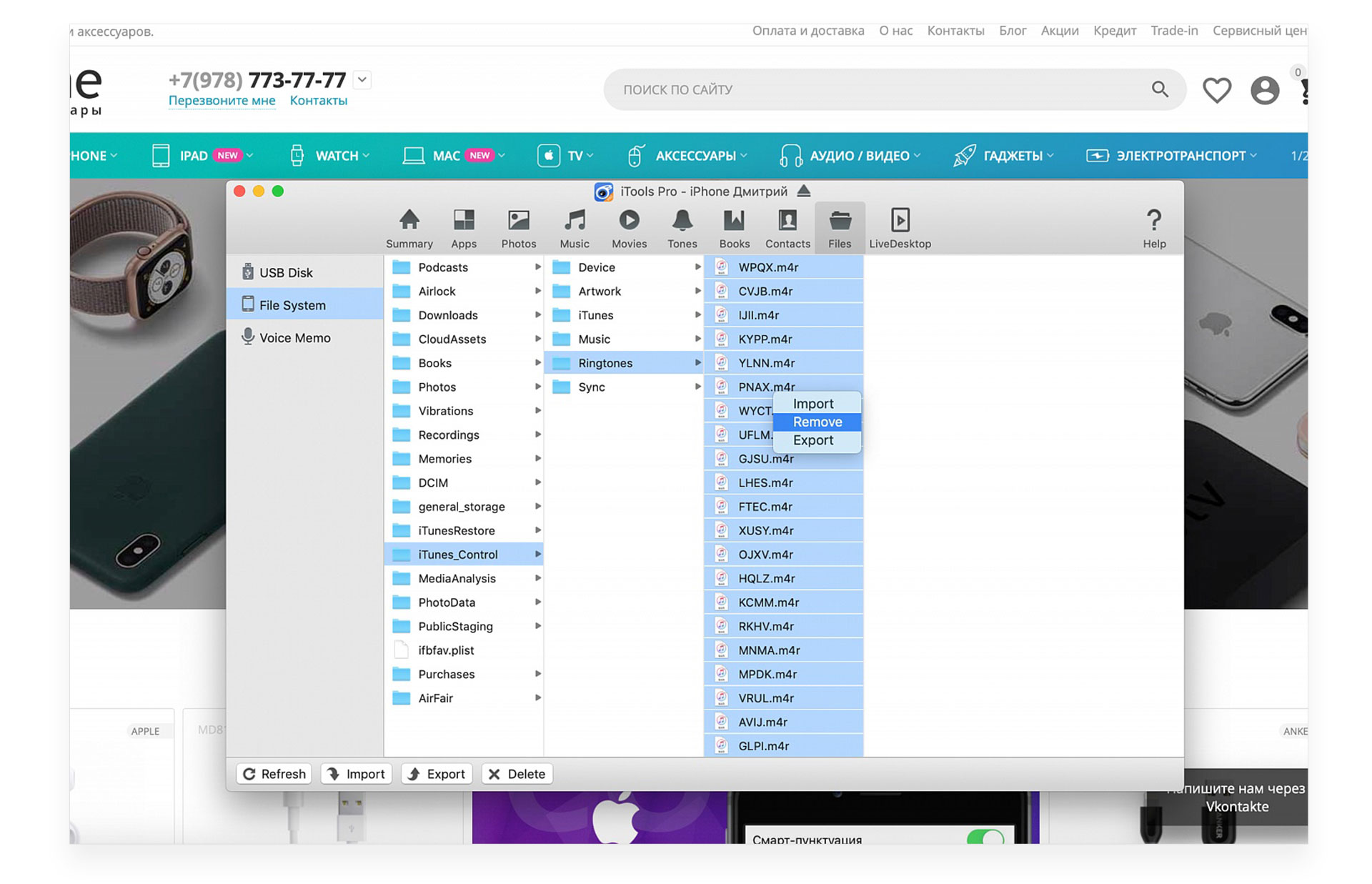Select the GLPI.m4r ringtone file

tap(783, 745)
